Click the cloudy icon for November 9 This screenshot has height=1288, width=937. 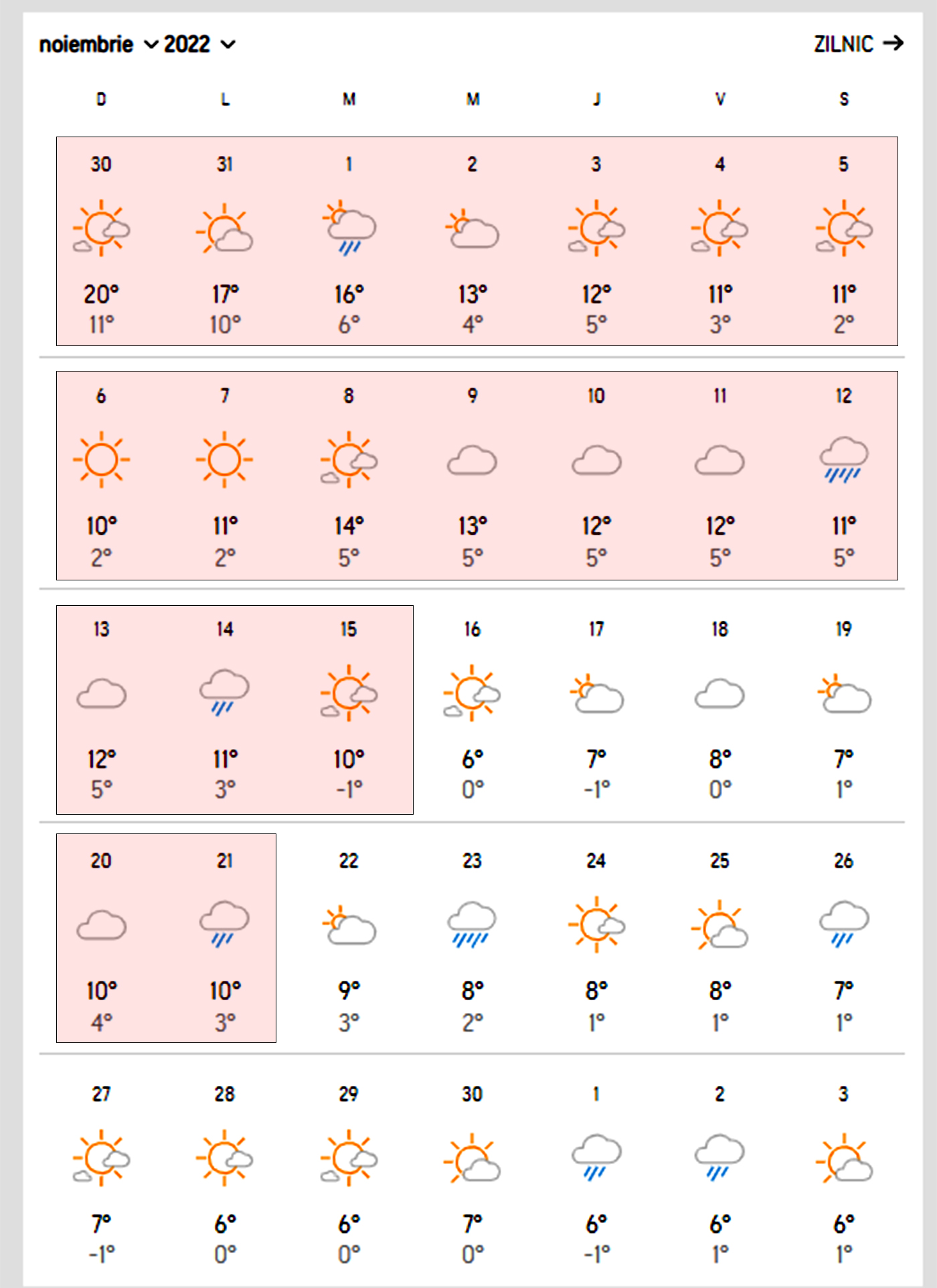click(473, 461)
